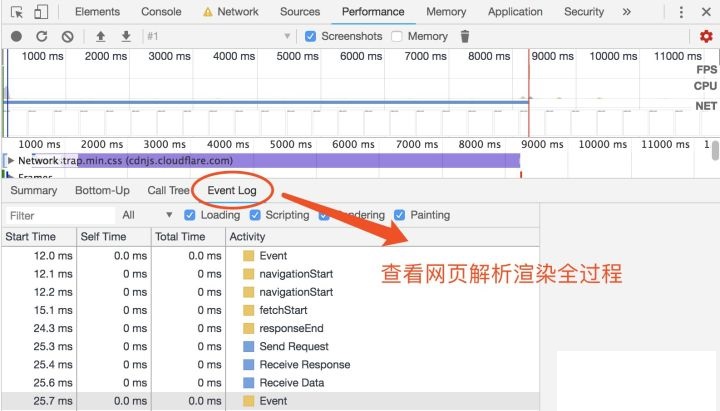The width and height of the screenshot is (720, 411).
Task: Select the Event row at 12.0 ms
Action: (x=270, y=256)
